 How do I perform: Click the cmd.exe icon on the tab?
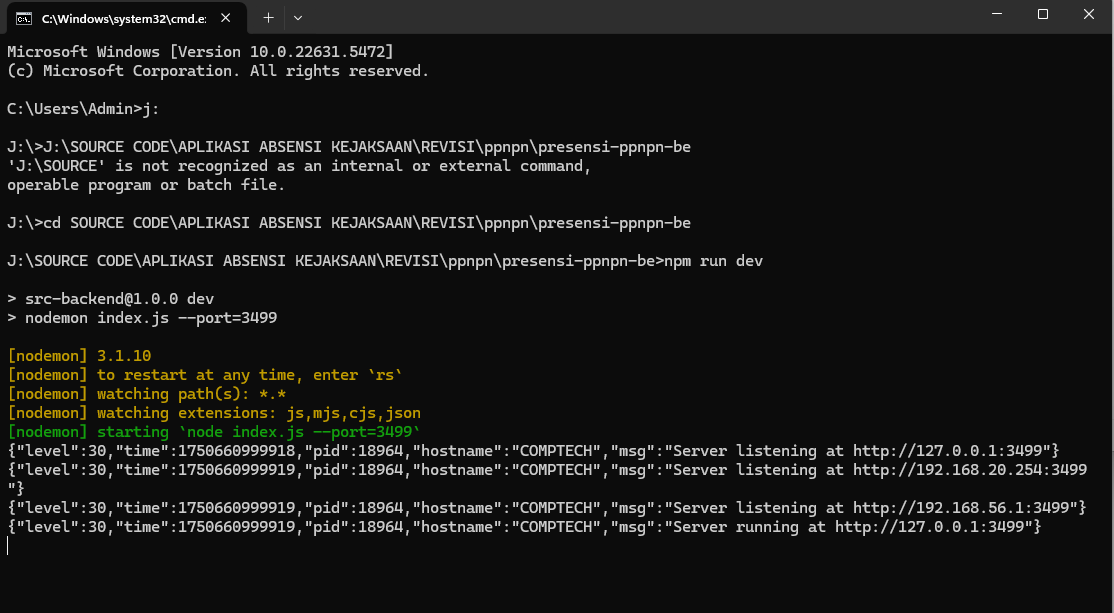click(23, 17)
